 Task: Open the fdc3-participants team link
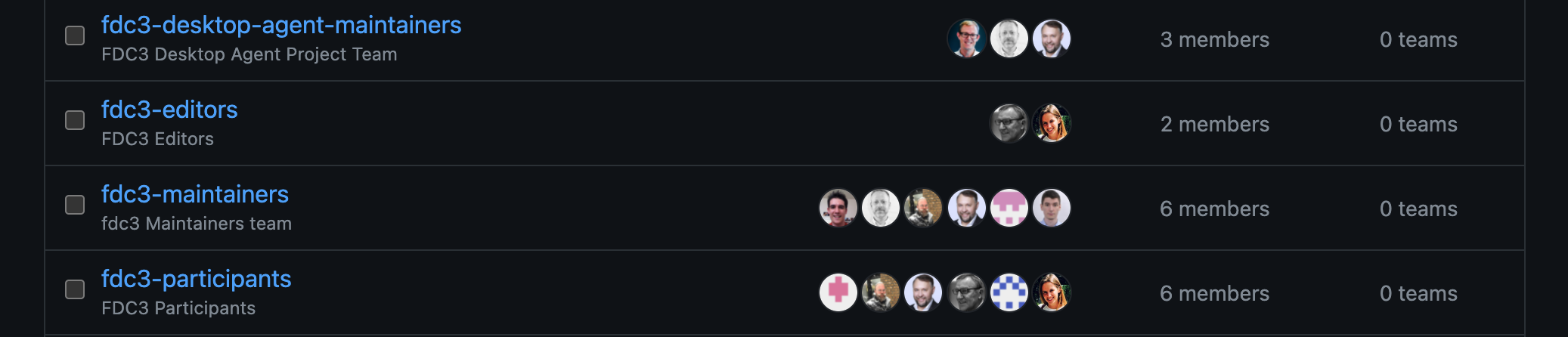click(x=197, y=279)
